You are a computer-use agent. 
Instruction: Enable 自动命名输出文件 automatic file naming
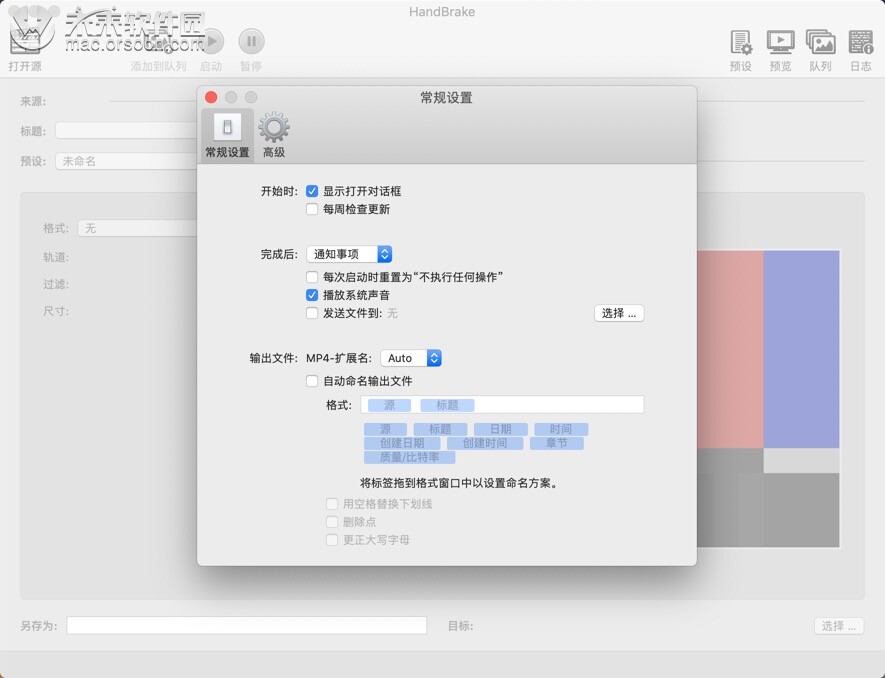(313, 381)
